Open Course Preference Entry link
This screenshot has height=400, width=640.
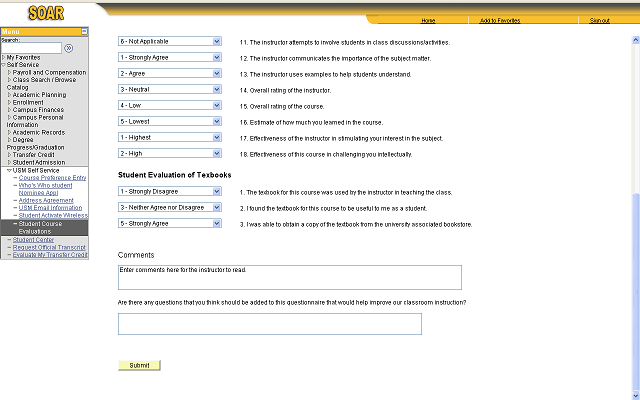52,178
